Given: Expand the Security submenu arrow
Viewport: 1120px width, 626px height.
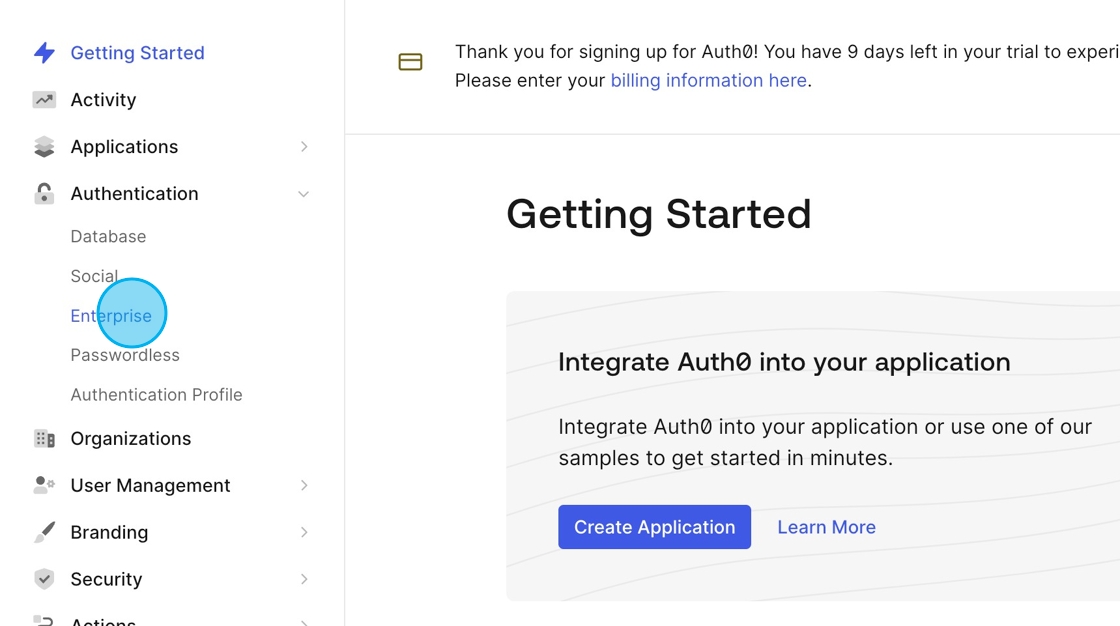Looking at the screenshot, I should point(304,579).
